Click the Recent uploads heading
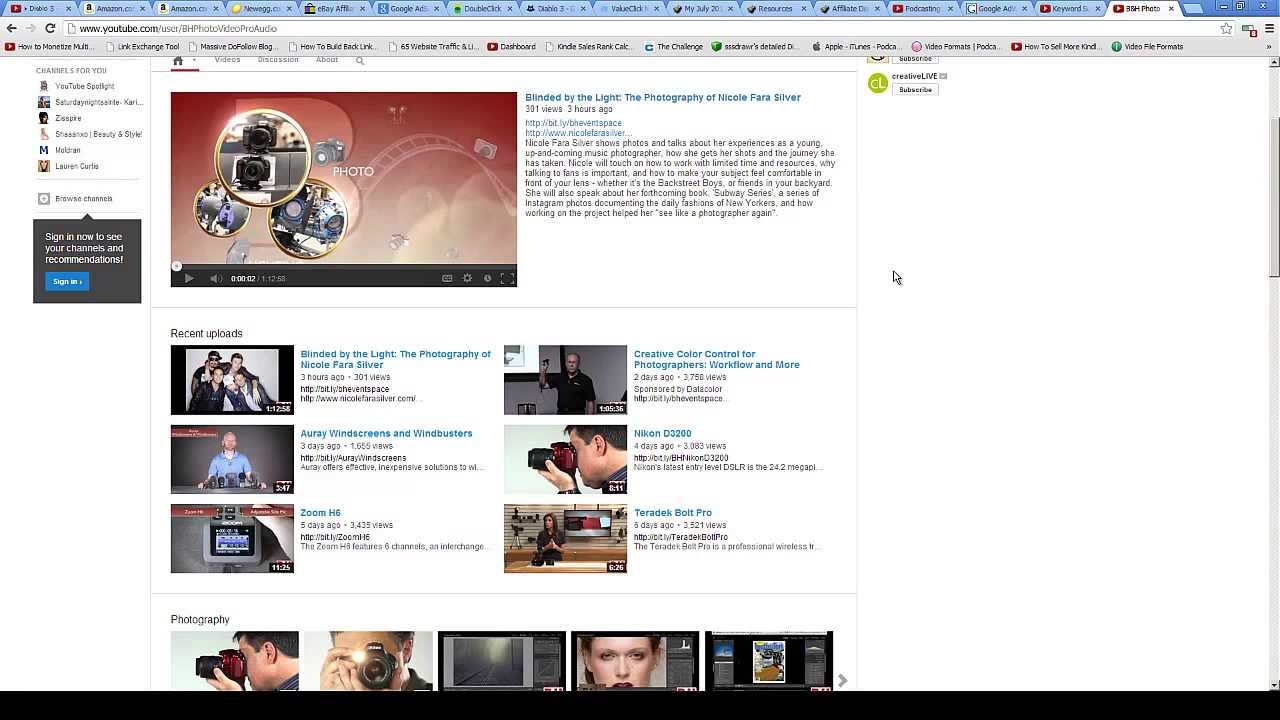 click(206, 333)
